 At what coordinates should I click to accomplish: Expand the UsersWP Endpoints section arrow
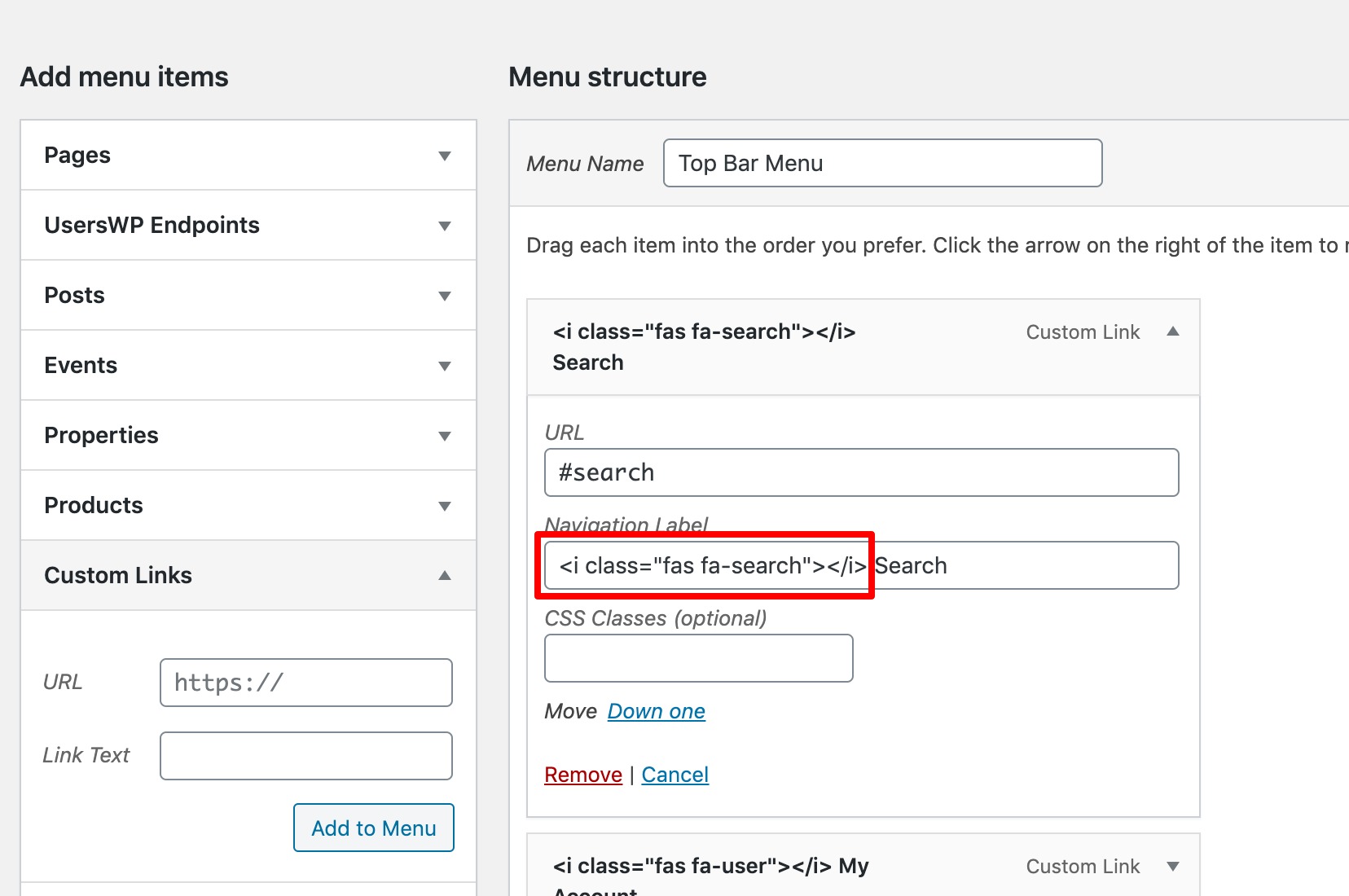point(444,226)
